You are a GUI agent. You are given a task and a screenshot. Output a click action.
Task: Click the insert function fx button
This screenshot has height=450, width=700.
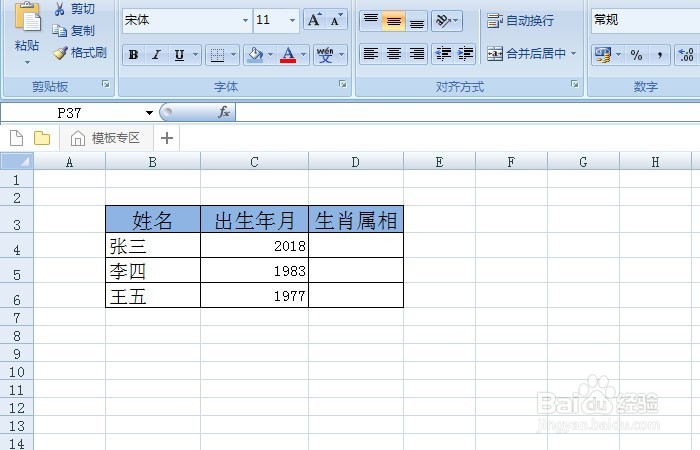pyautogui.click(x=224, y=112)
